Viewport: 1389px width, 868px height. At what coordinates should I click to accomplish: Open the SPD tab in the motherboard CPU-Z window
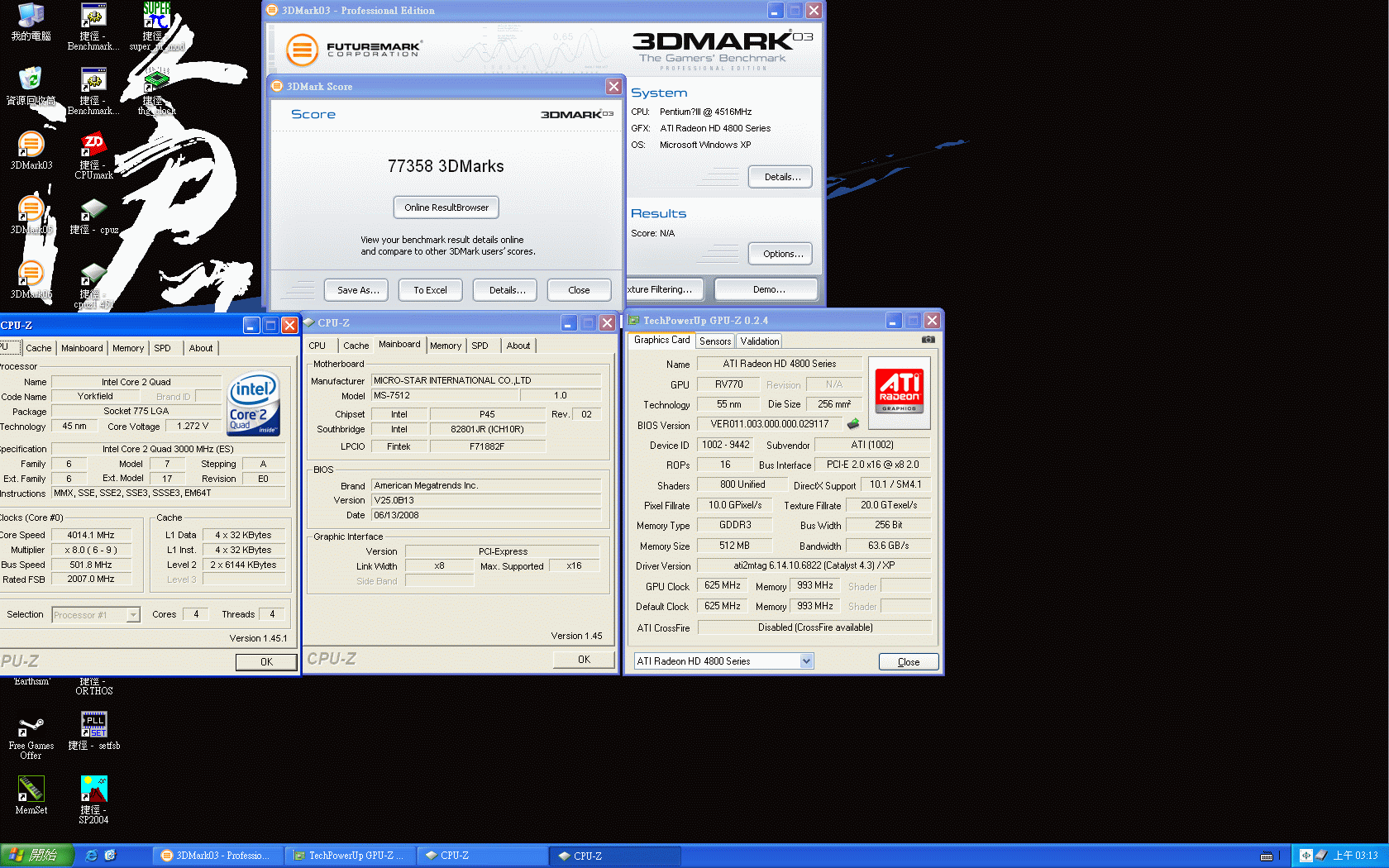pyautogui.click(x=480, y=346)
